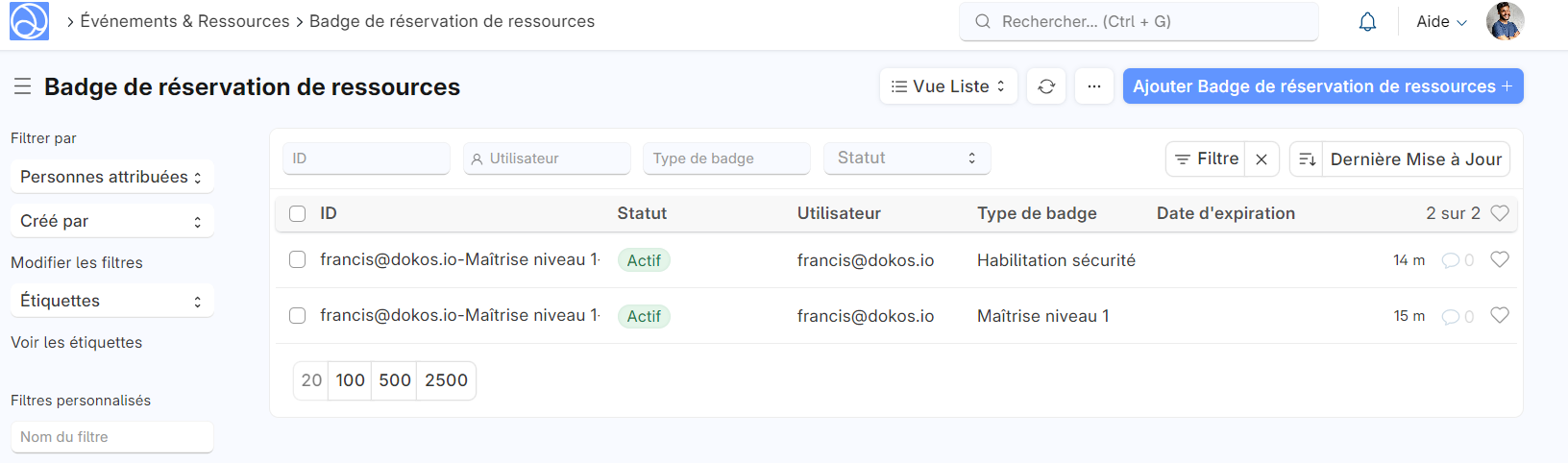Open the Statut filter dropdown
Image resolution: width=1568 pixels, height=463 pixels.
coord(907,158)
